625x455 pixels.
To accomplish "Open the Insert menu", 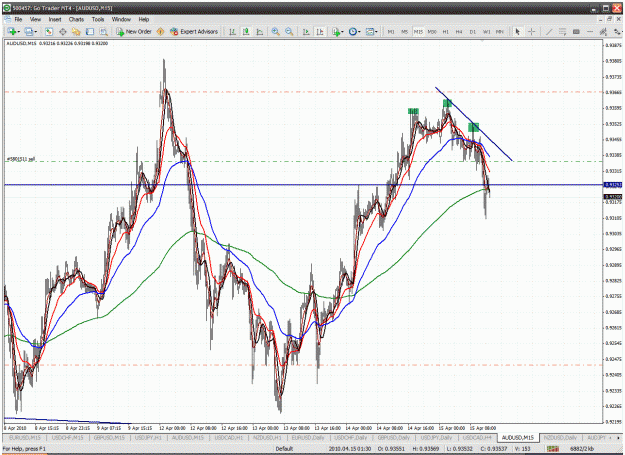I will pyautogui.click(x=55, y=19).
